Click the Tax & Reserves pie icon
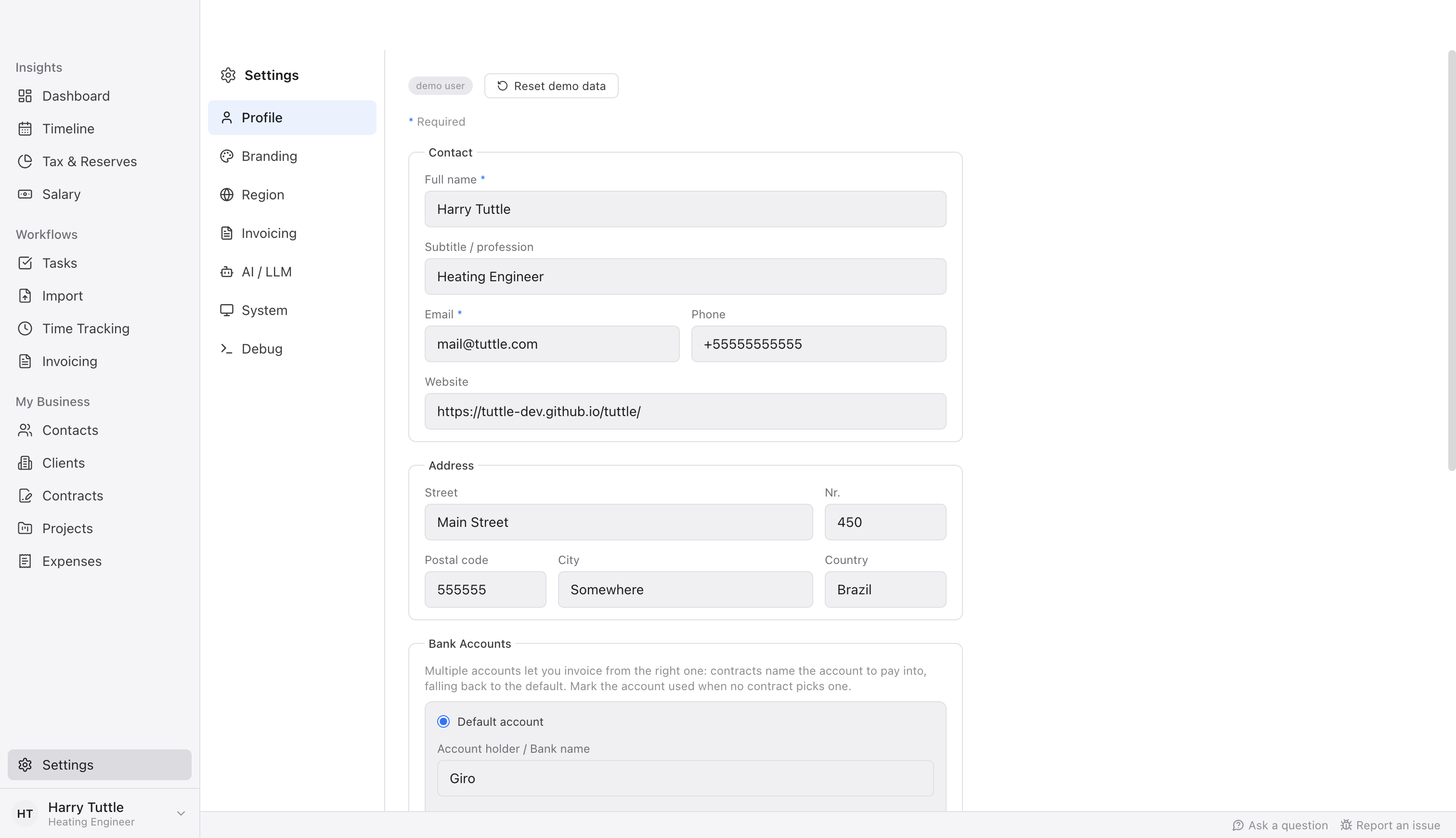Screen dimensions: 1456x838 click(25, 161)
